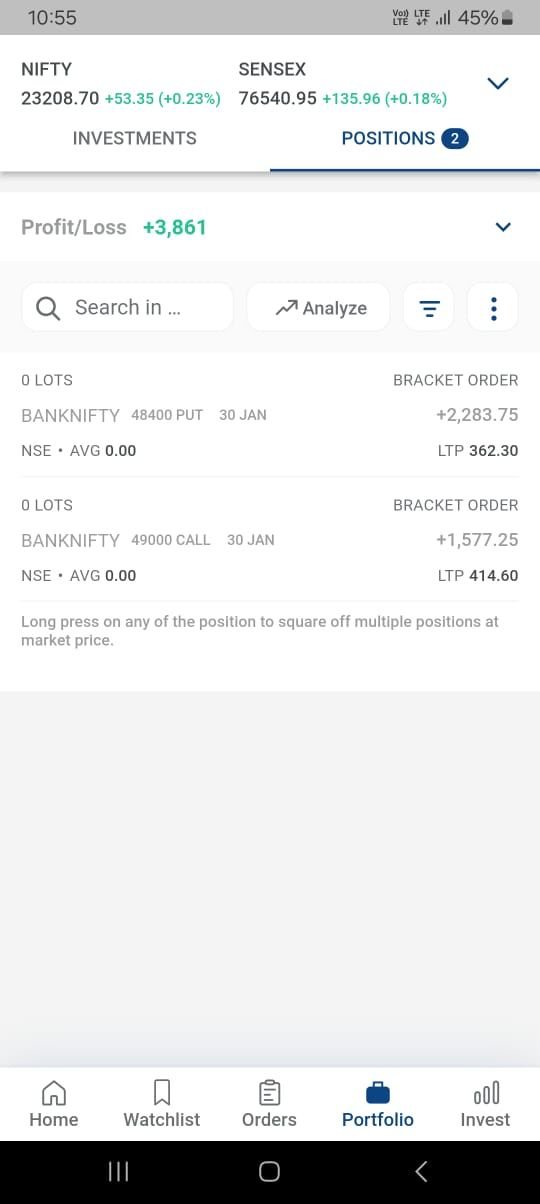Select the Portfolio briefcase icon
The width and height of the screenshot is (540, 1204).
[378, 1092]
